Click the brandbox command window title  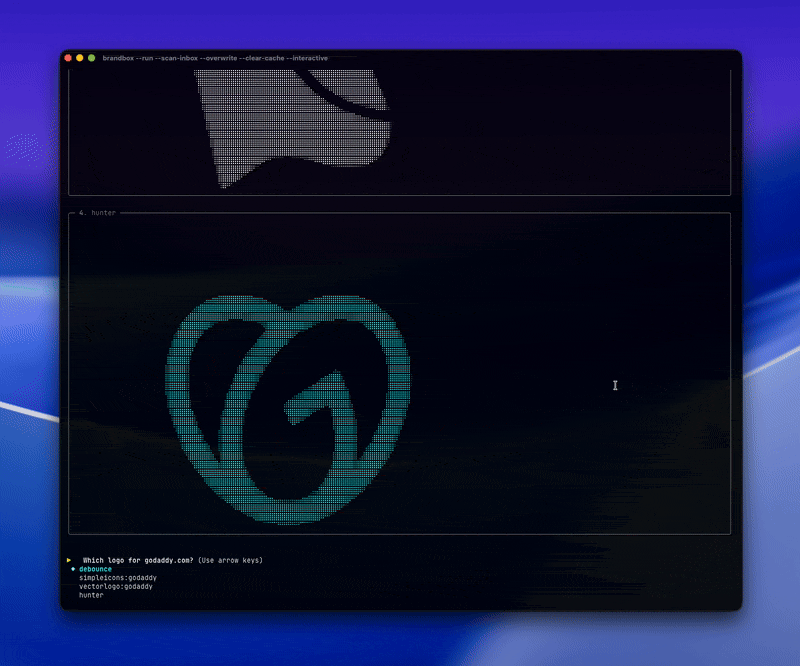pyautogui.click(x=215, y=58)
